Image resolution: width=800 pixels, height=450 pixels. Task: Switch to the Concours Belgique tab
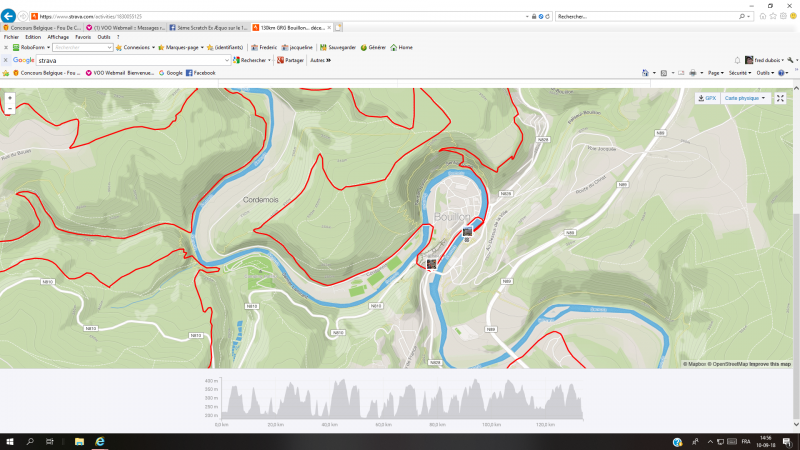pyautogui.click(x=42, y=28)
